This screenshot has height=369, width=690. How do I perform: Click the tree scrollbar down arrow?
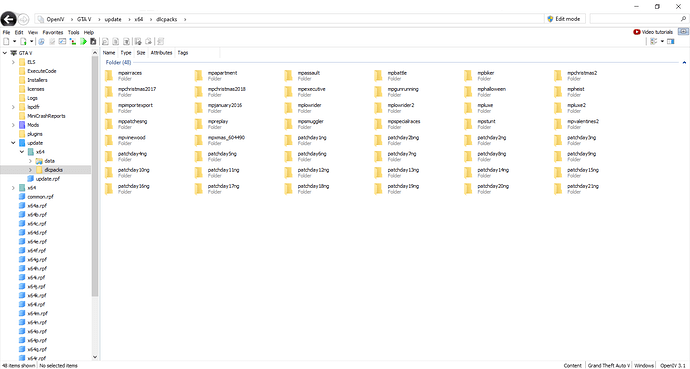95,357
